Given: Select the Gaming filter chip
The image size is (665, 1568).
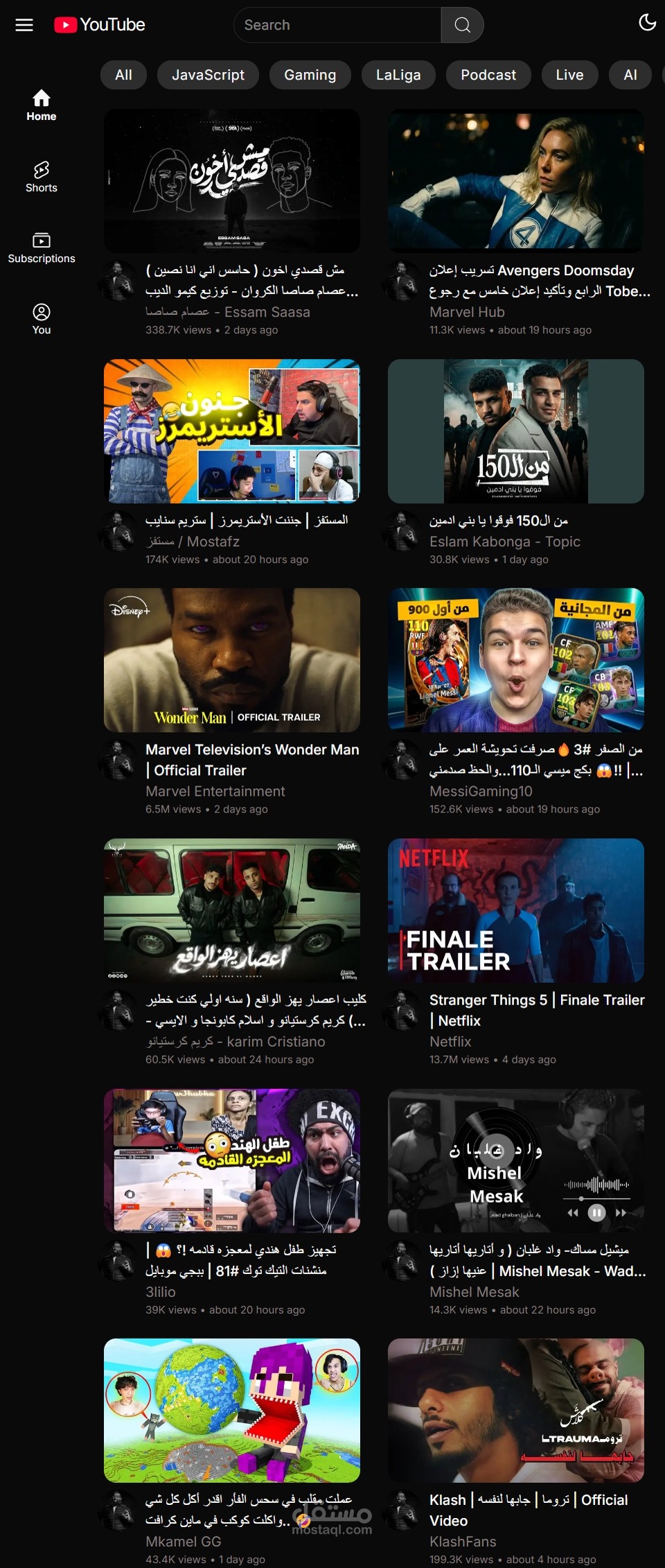Looking at the screenshot, I should [x=310, y=75].
